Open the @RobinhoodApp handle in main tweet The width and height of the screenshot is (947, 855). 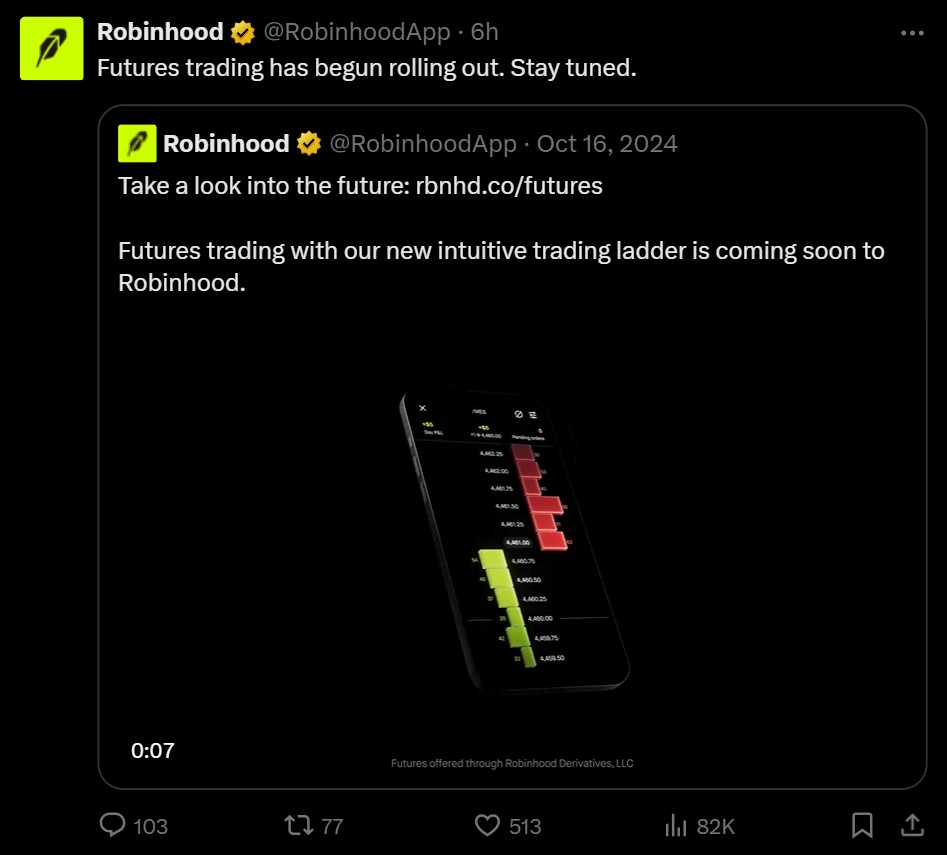pos(357,32)
